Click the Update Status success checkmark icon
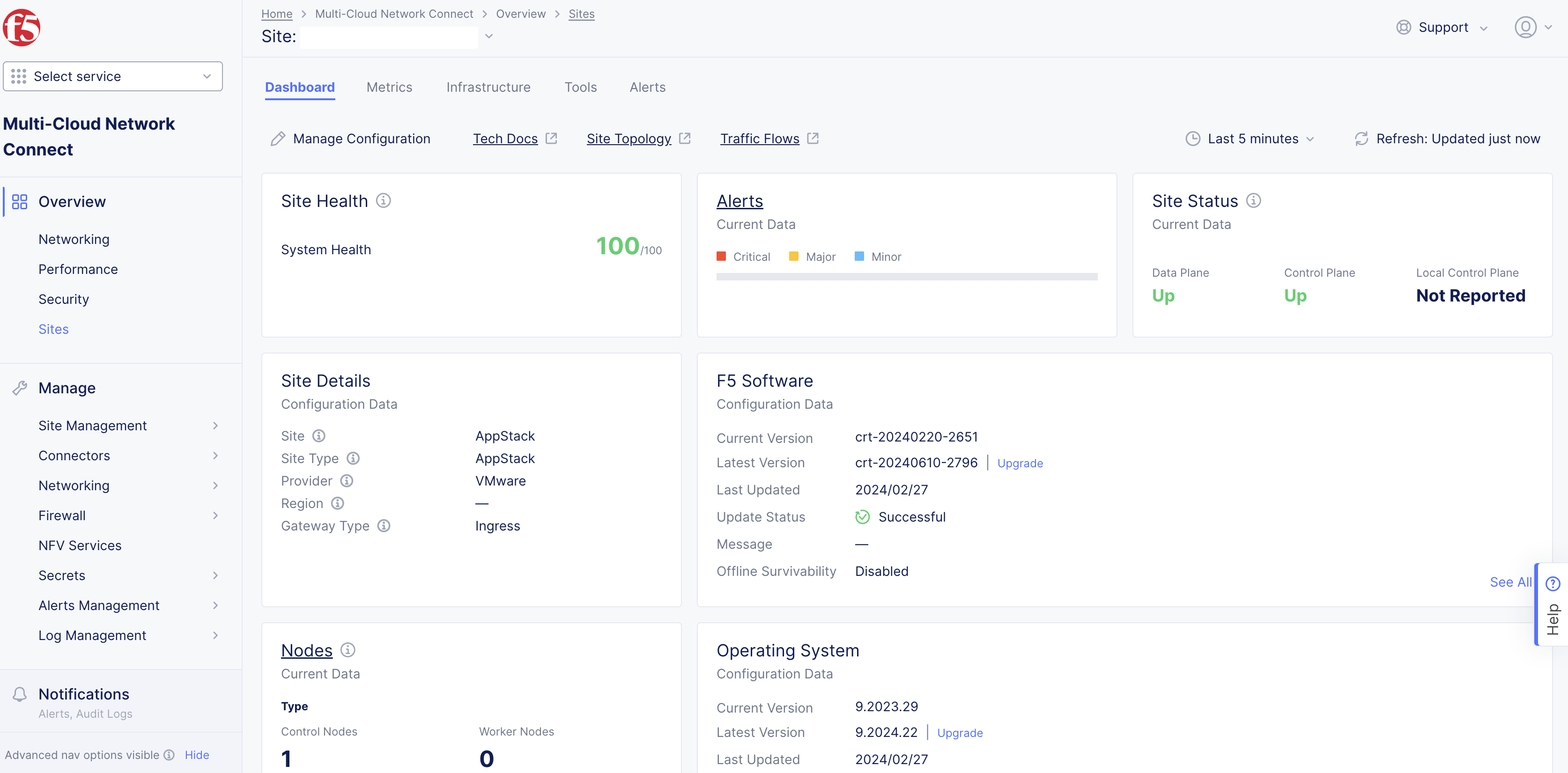This screenshot has height=773, width=1568. [863, 517]
